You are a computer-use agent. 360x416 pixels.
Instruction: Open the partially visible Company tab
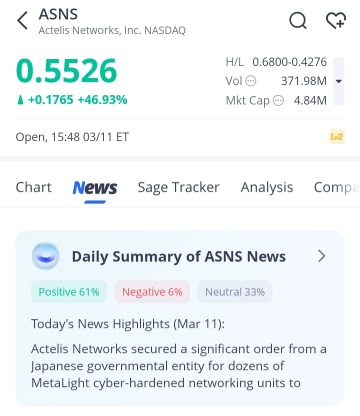tap(337, 187)
